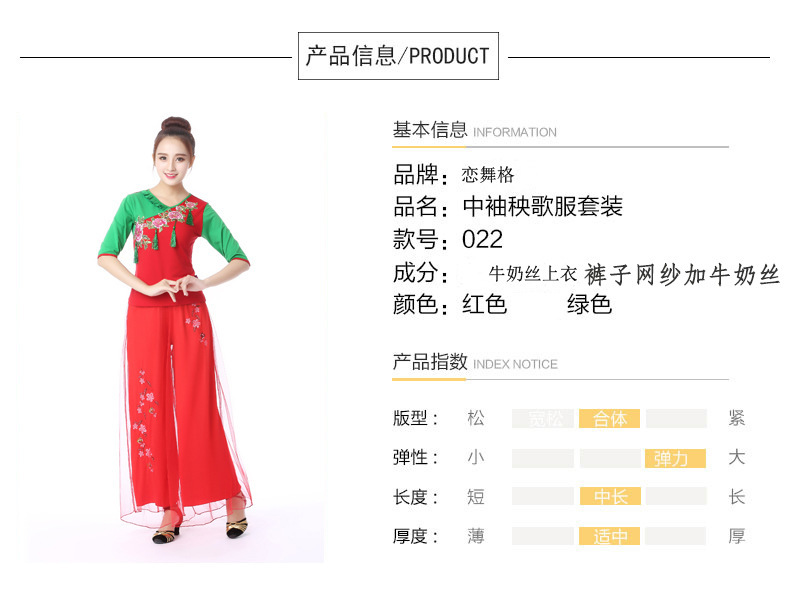
Task: Select the 弹力 elasticity indicator
Action: click(x=675, y=458)
